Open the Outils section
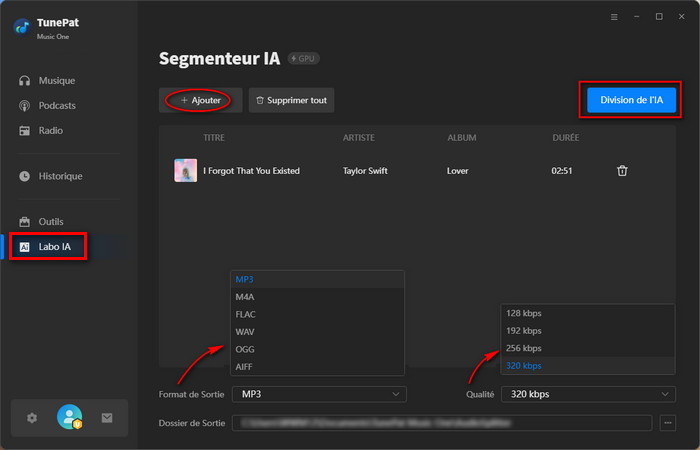Image resolution: width=700 pixels, height=450 pixels. pos(51,222)
